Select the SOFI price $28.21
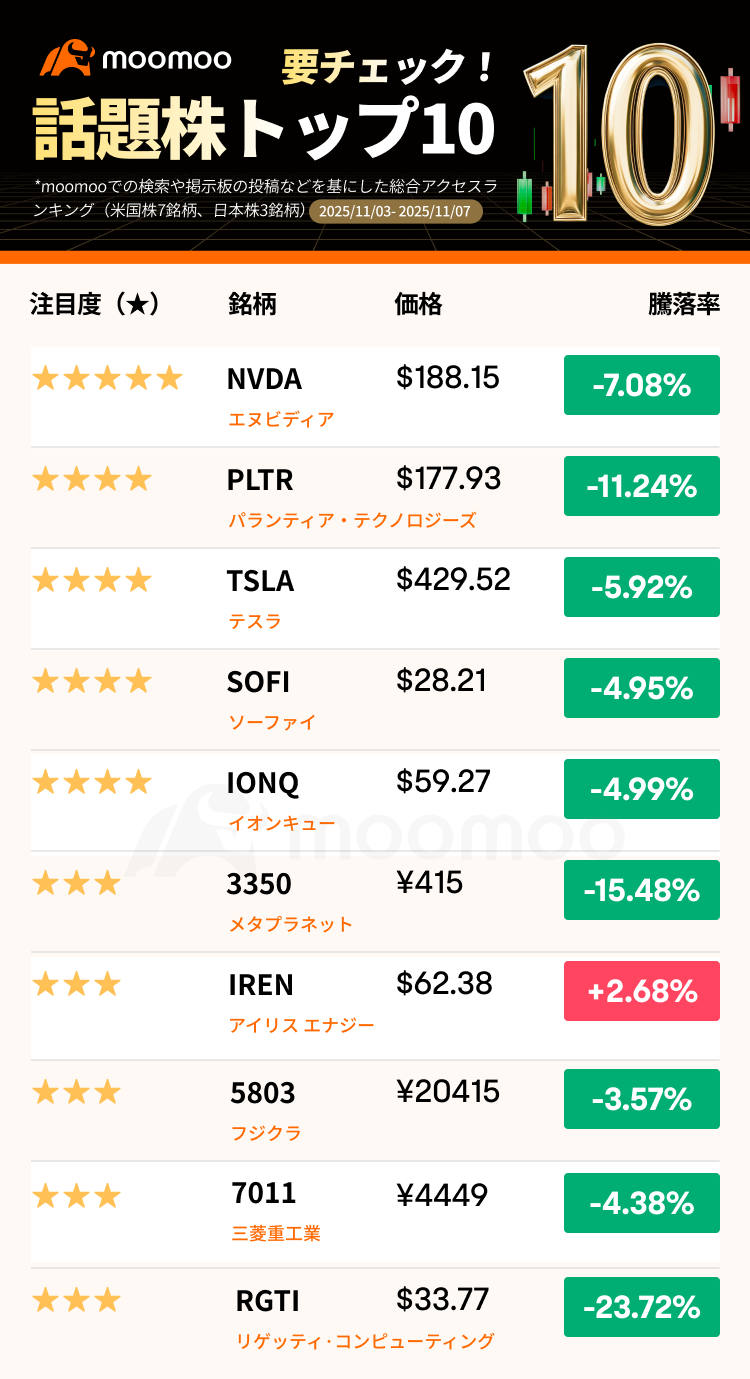This screenshot has height=1379, width=750. (x=441, y=680)
